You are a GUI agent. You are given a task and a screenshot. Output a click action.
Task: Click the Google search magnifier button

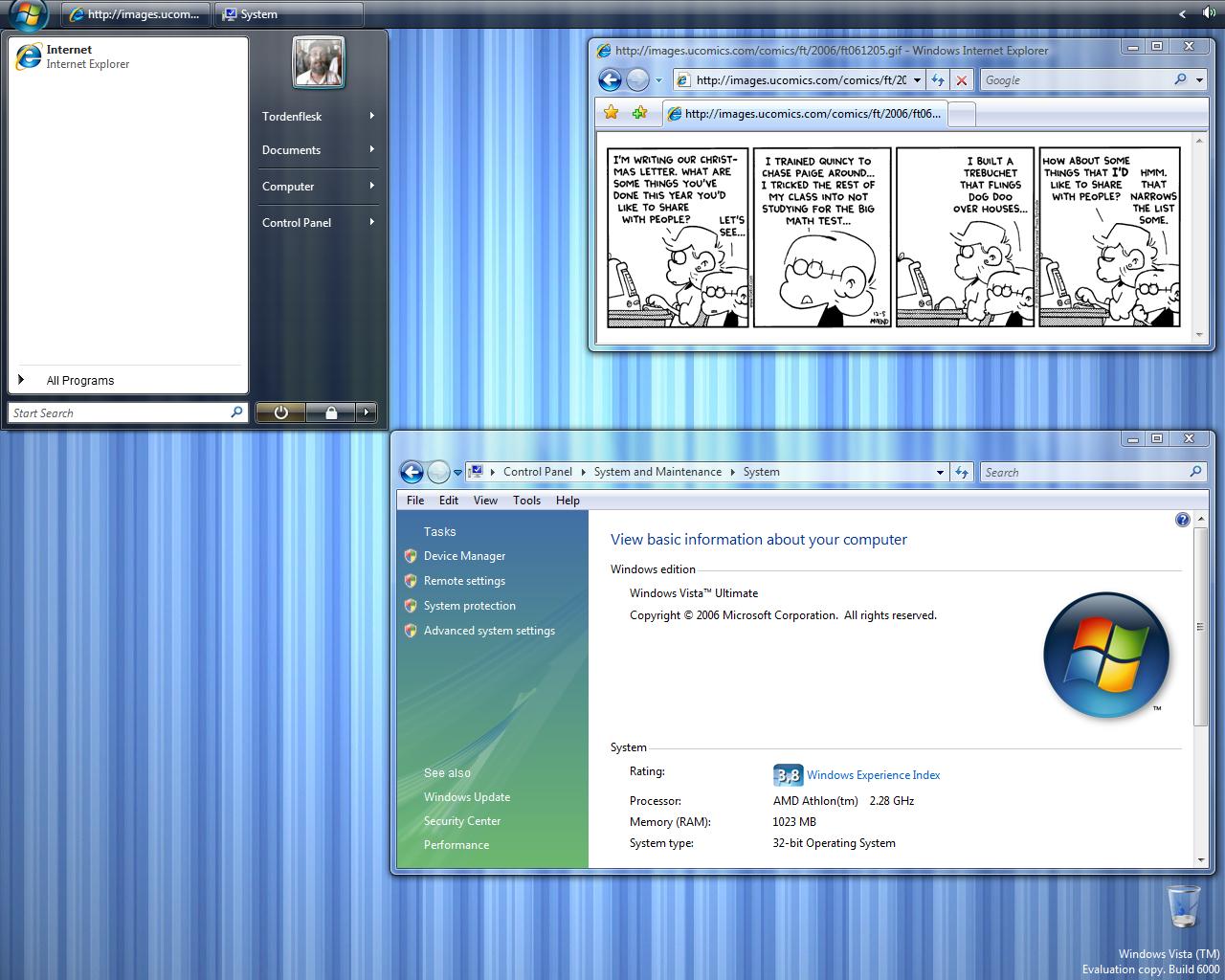[x=1180, y=80]
